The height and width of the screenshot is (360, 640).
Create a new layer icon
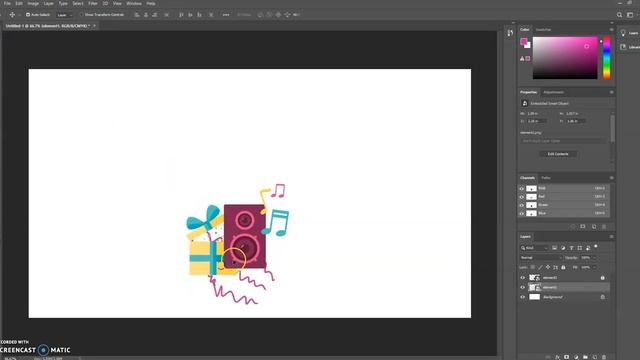point(595,357)
